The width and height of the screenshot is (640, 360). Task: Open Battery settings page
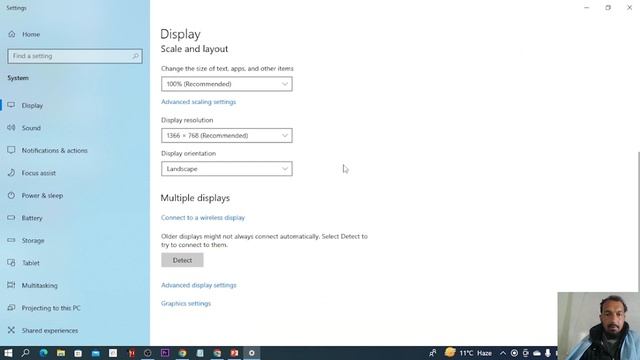coord(75,218)
